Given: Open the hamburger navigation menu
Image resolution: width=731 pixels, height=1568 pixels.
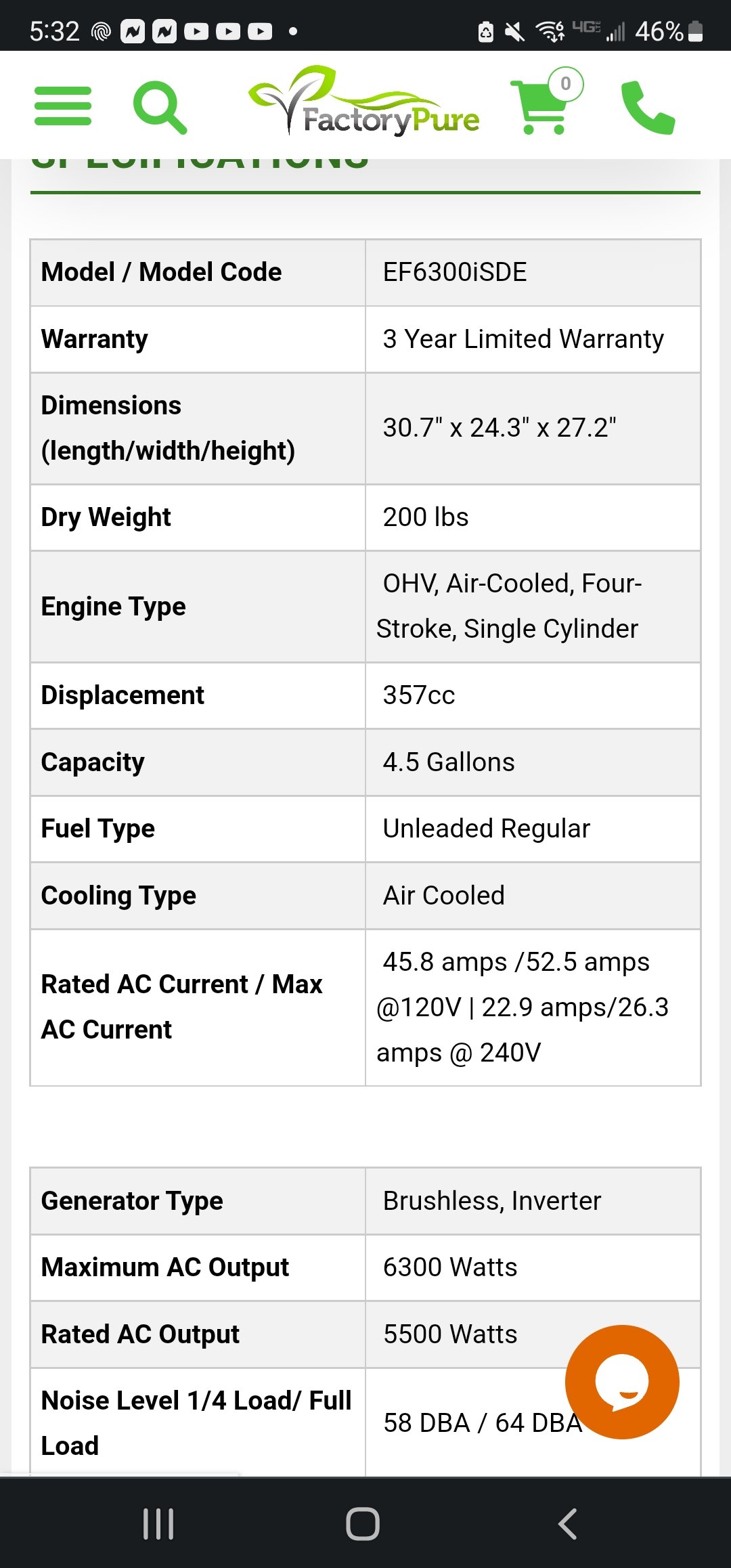Looking at the screenshot, I should click(62, 106).
